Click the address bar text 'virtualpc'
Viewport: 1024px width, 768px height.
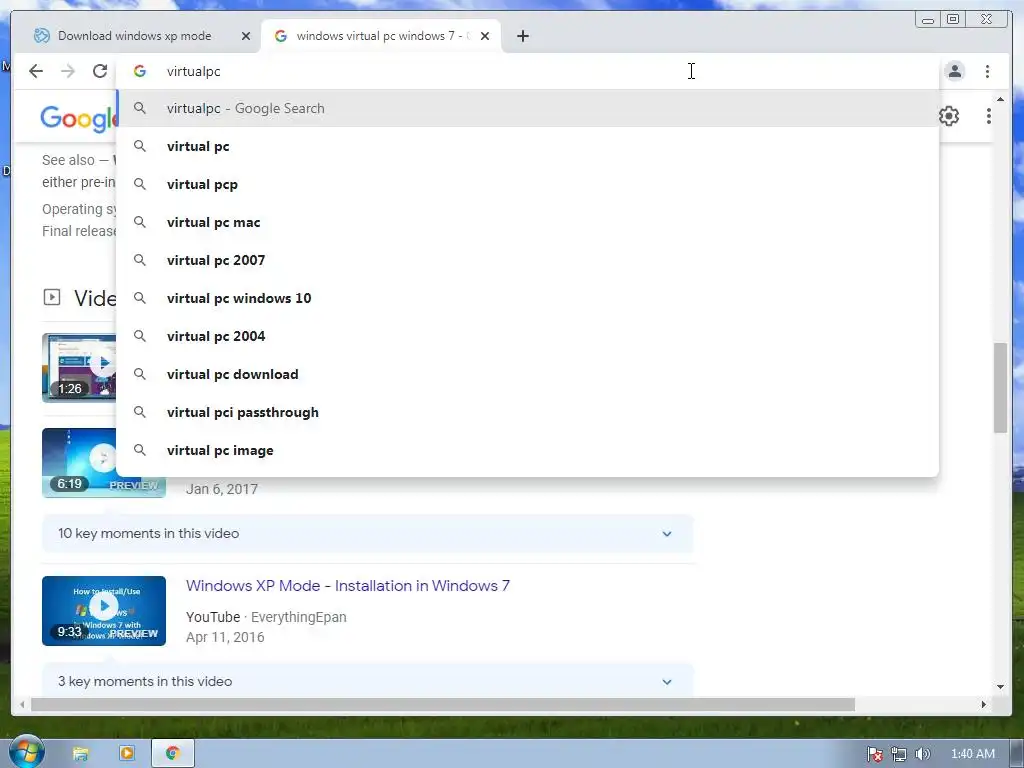tap(194, 72)
